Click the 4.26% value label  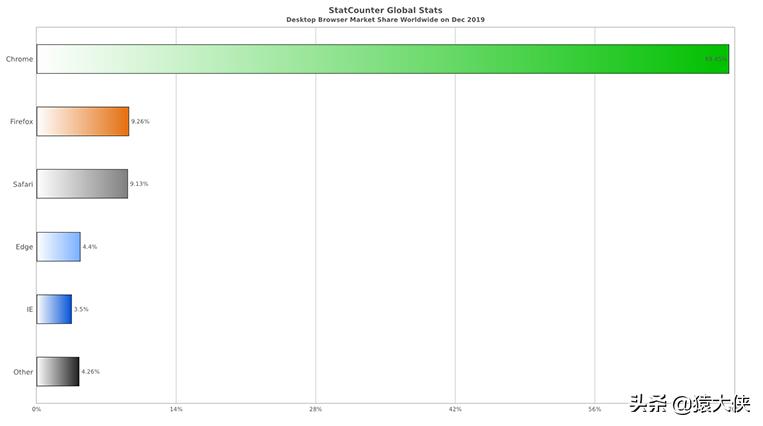[91, 371]
